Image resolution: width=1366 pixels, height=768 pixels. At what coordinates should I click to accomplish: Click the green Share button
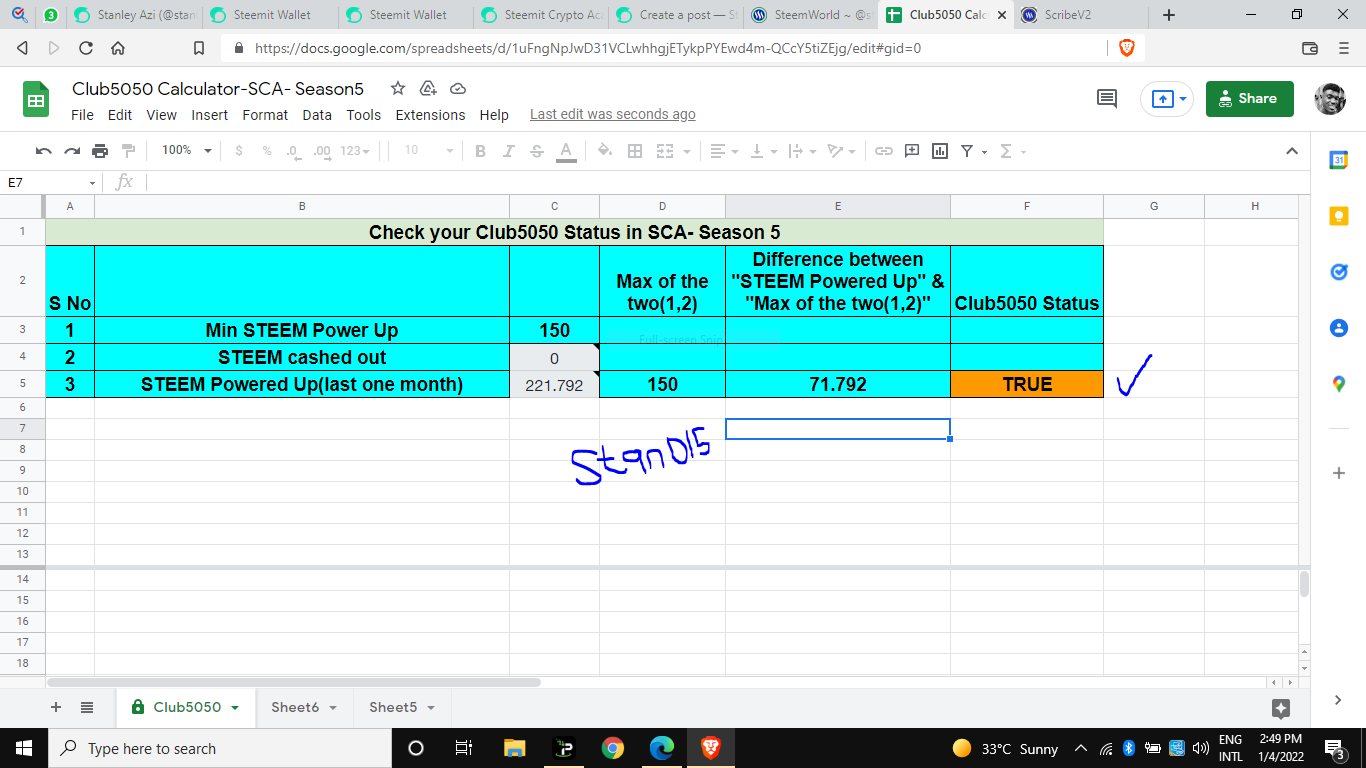tap(1249, 98)
